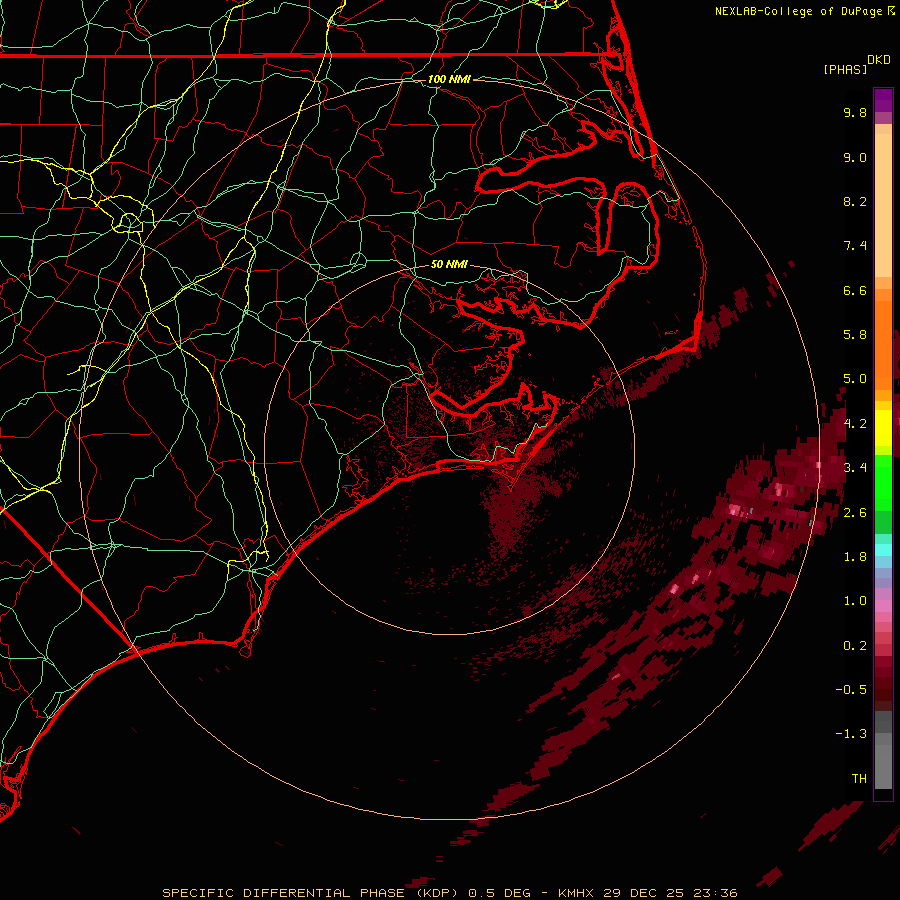Pick the bright green band on the color bar

point(883,483)
